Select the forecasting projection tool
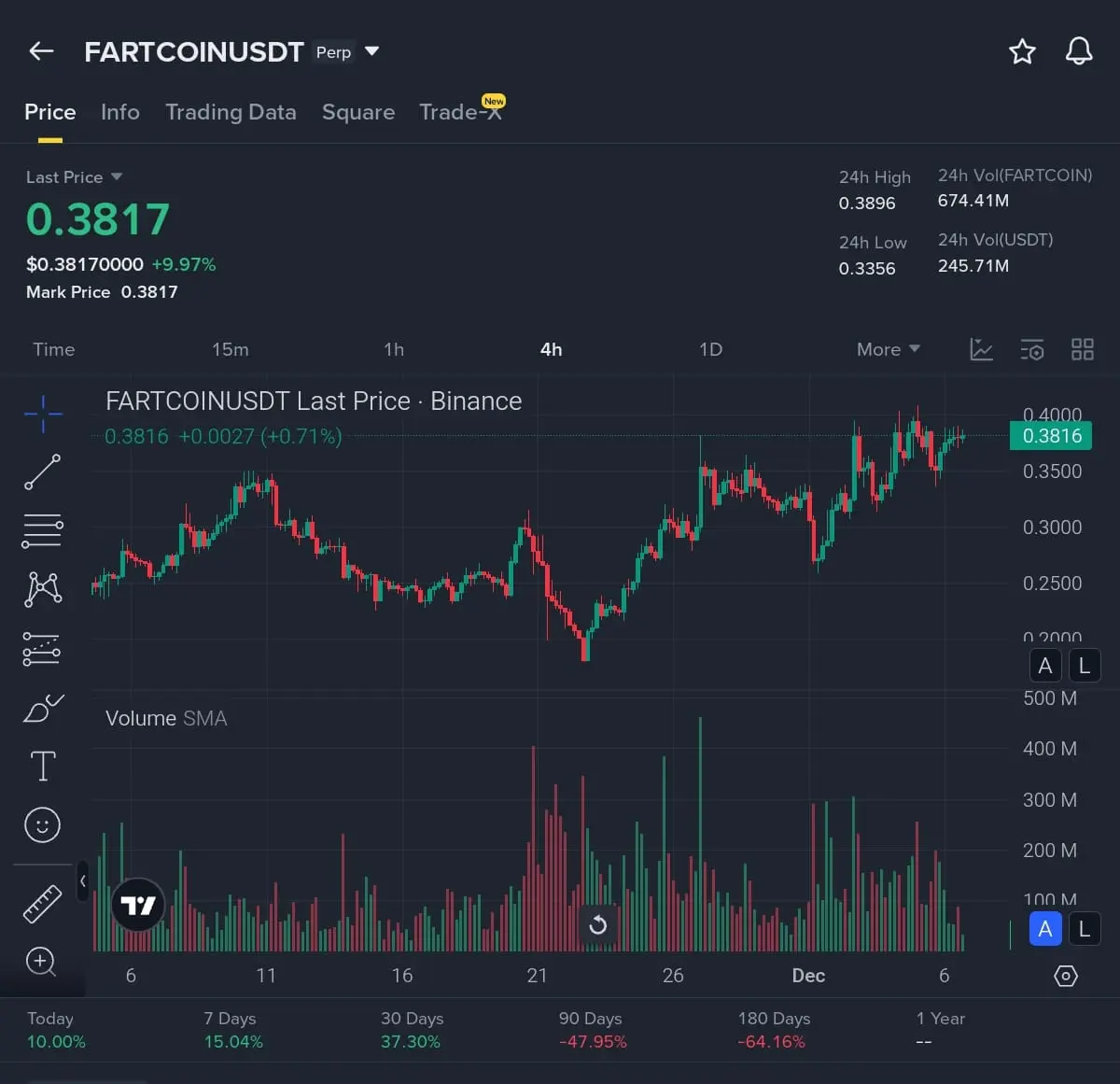The height and width of the screenshot is (1084, 1120). click(43, 649)
